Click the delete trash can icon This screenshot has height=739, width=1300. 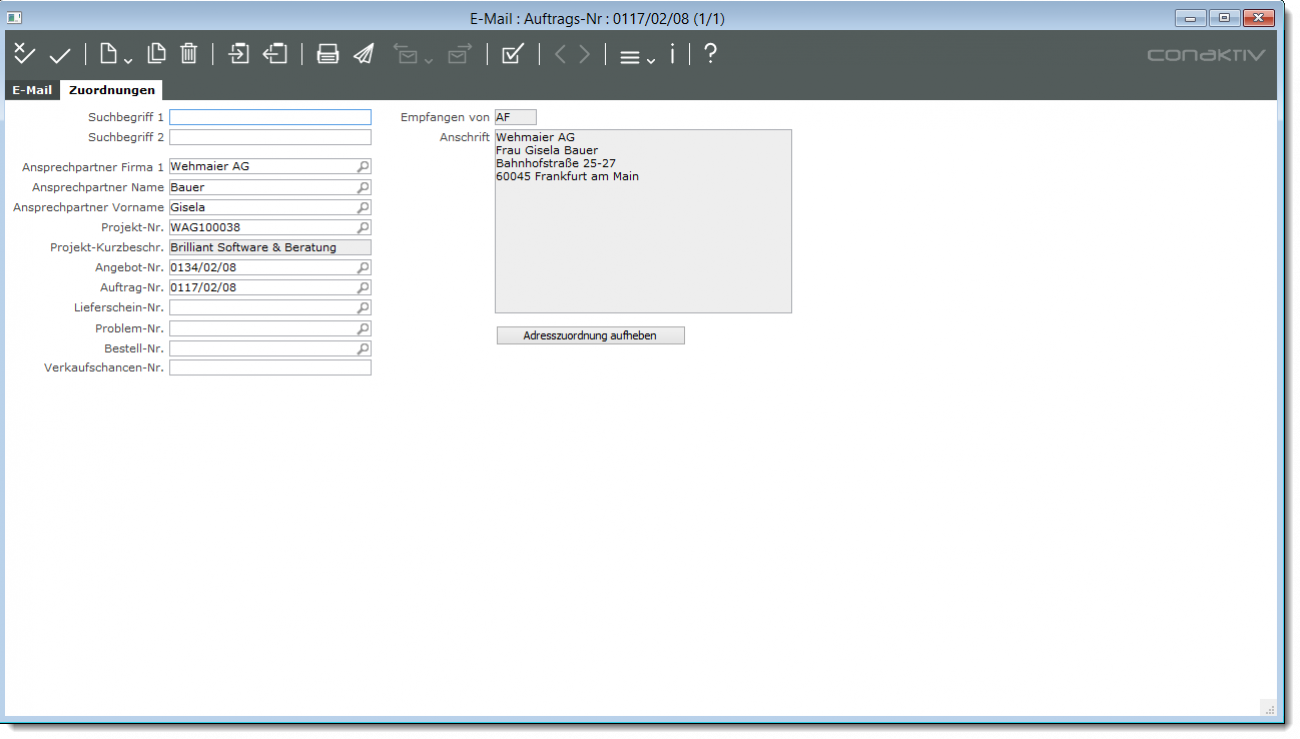pos(189,55)
